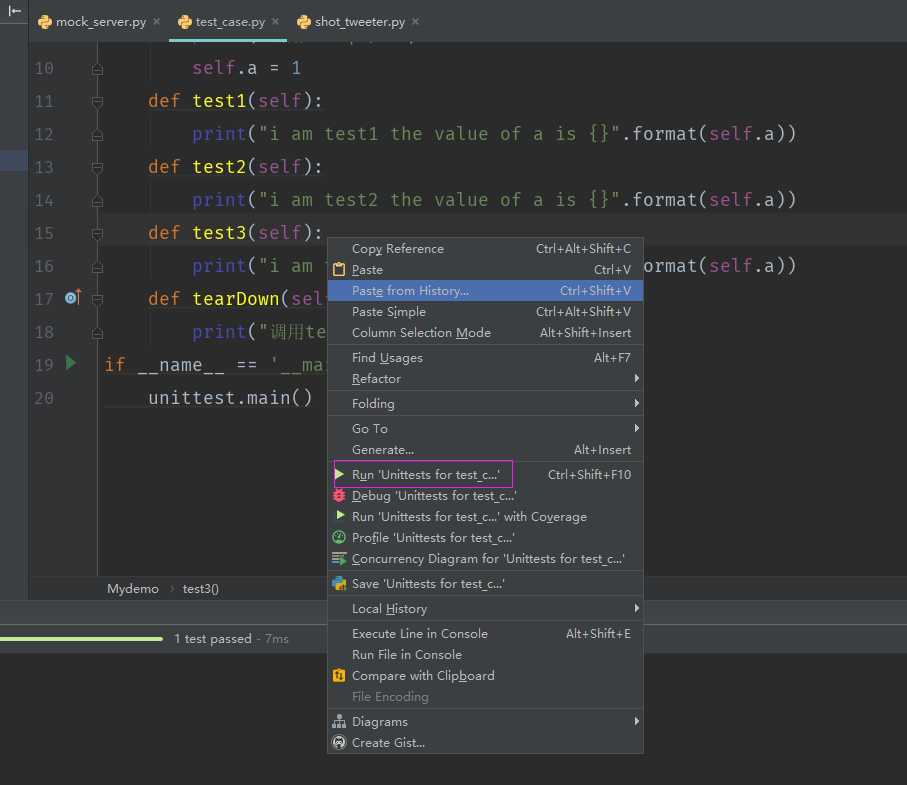
Task: Click the fold end marker on line 14
Action: (x=97, y=202)
